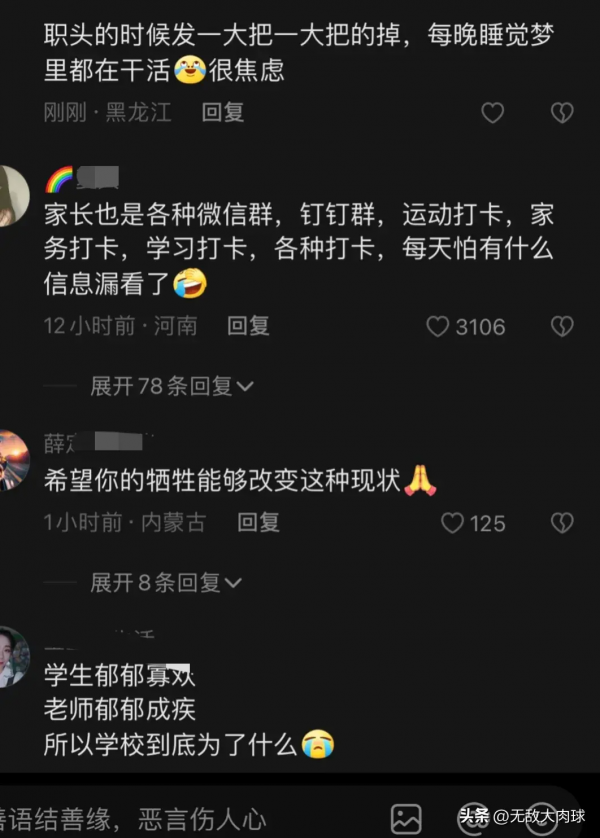600x838 pixels.
Task: Reply to the 12小时前·河南 comment
Action: point(248,326)
